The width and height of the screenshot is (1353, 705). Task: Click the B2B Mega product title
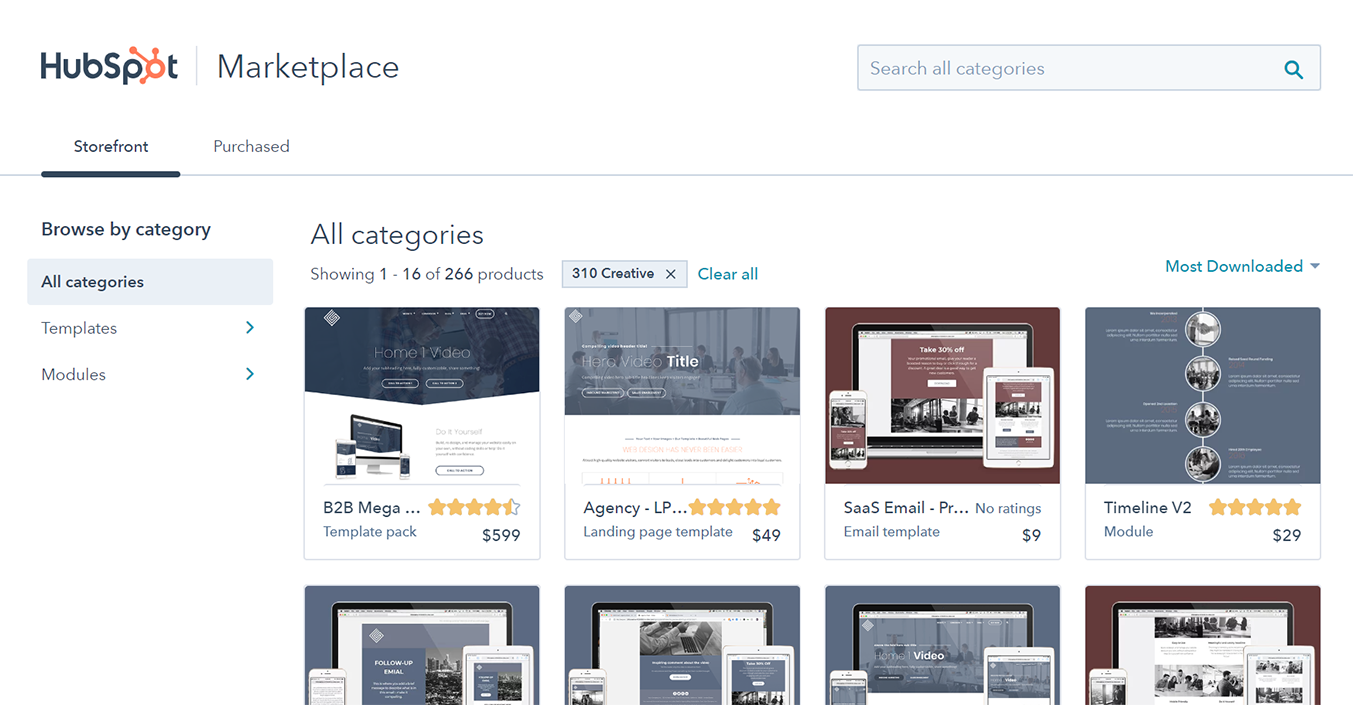[372, 507]
